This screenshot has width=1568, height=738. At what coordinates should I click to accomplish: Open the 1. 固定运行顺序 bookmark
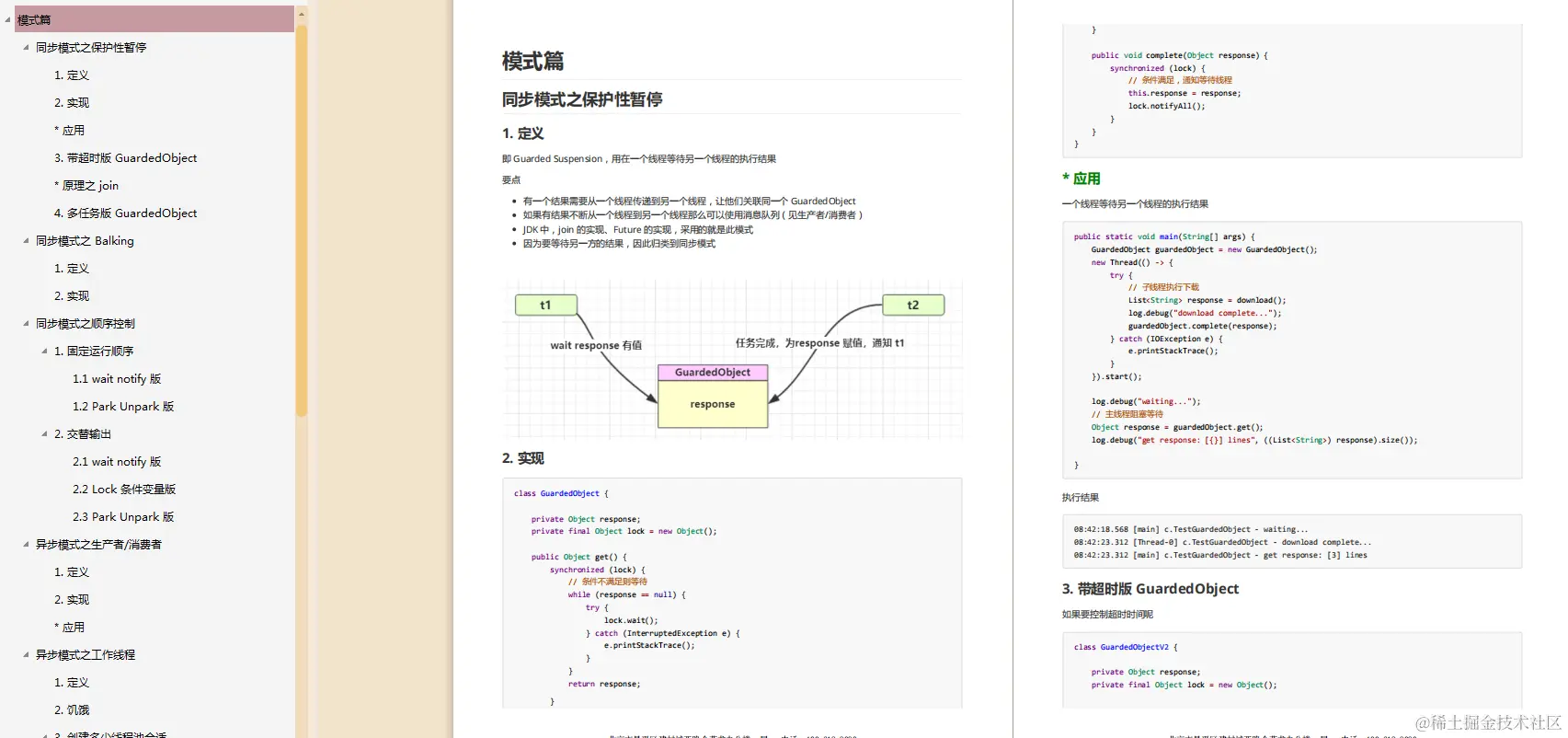[x=94, y=351]
